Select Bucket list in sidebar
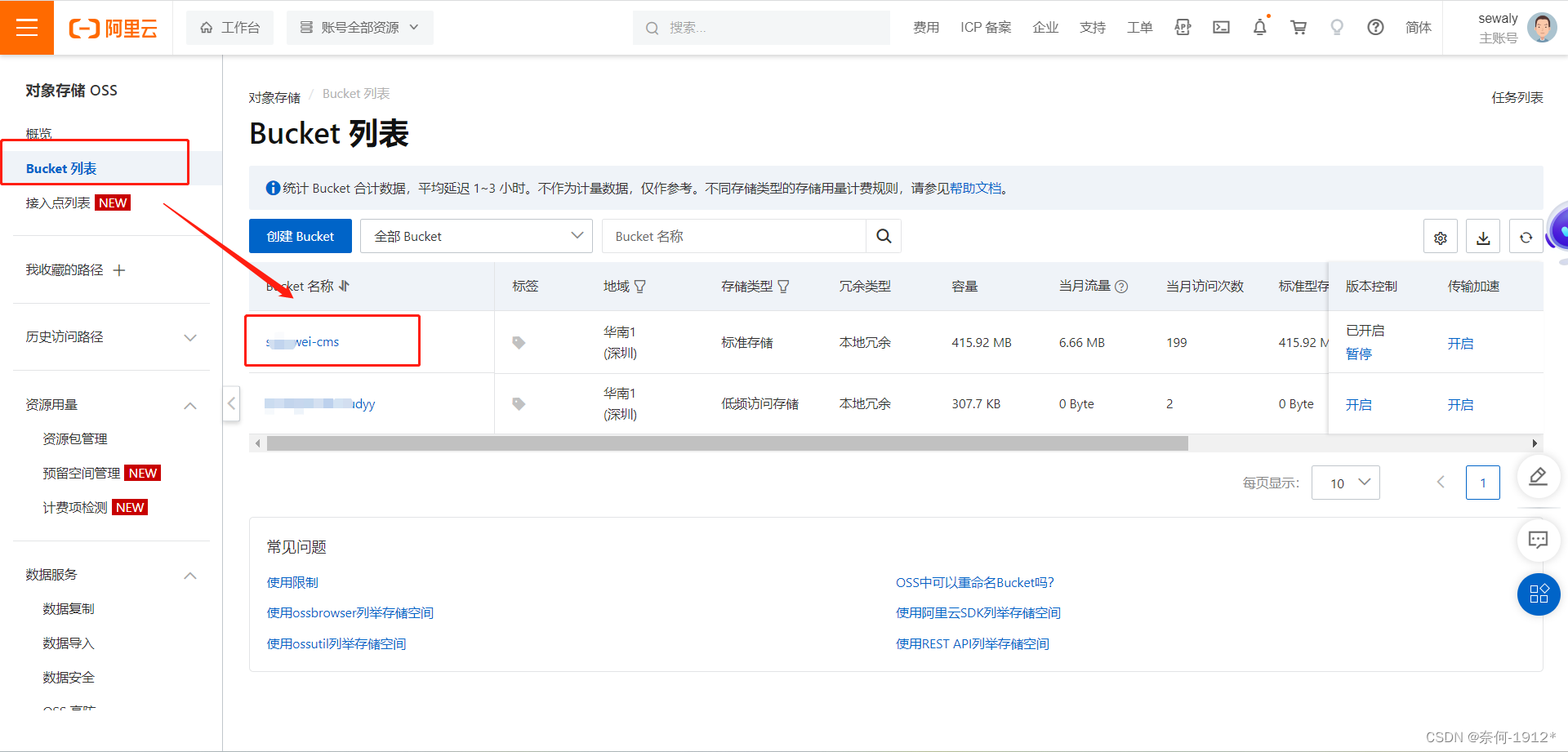Image resolution: width=1568 pixels, height=752 pixels. coord(61,168)
